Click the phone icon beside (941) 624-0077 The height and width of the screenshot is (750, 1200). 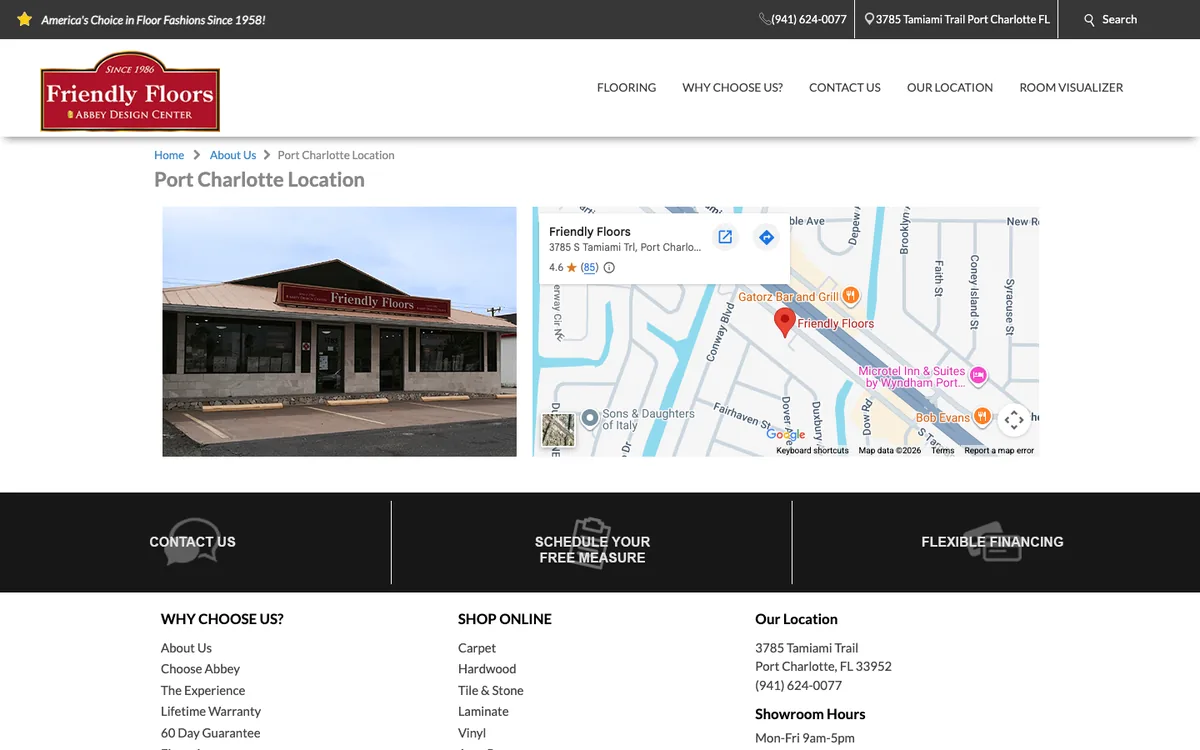pos(765,19)
